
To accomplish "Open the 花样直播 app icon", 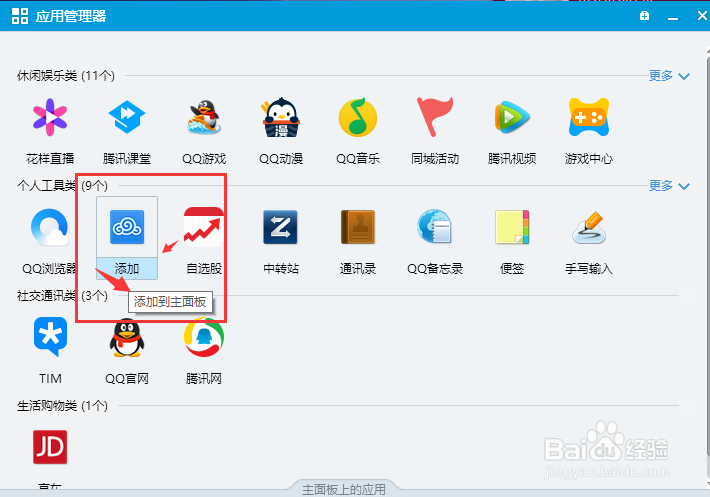I will tap(50, 117).
